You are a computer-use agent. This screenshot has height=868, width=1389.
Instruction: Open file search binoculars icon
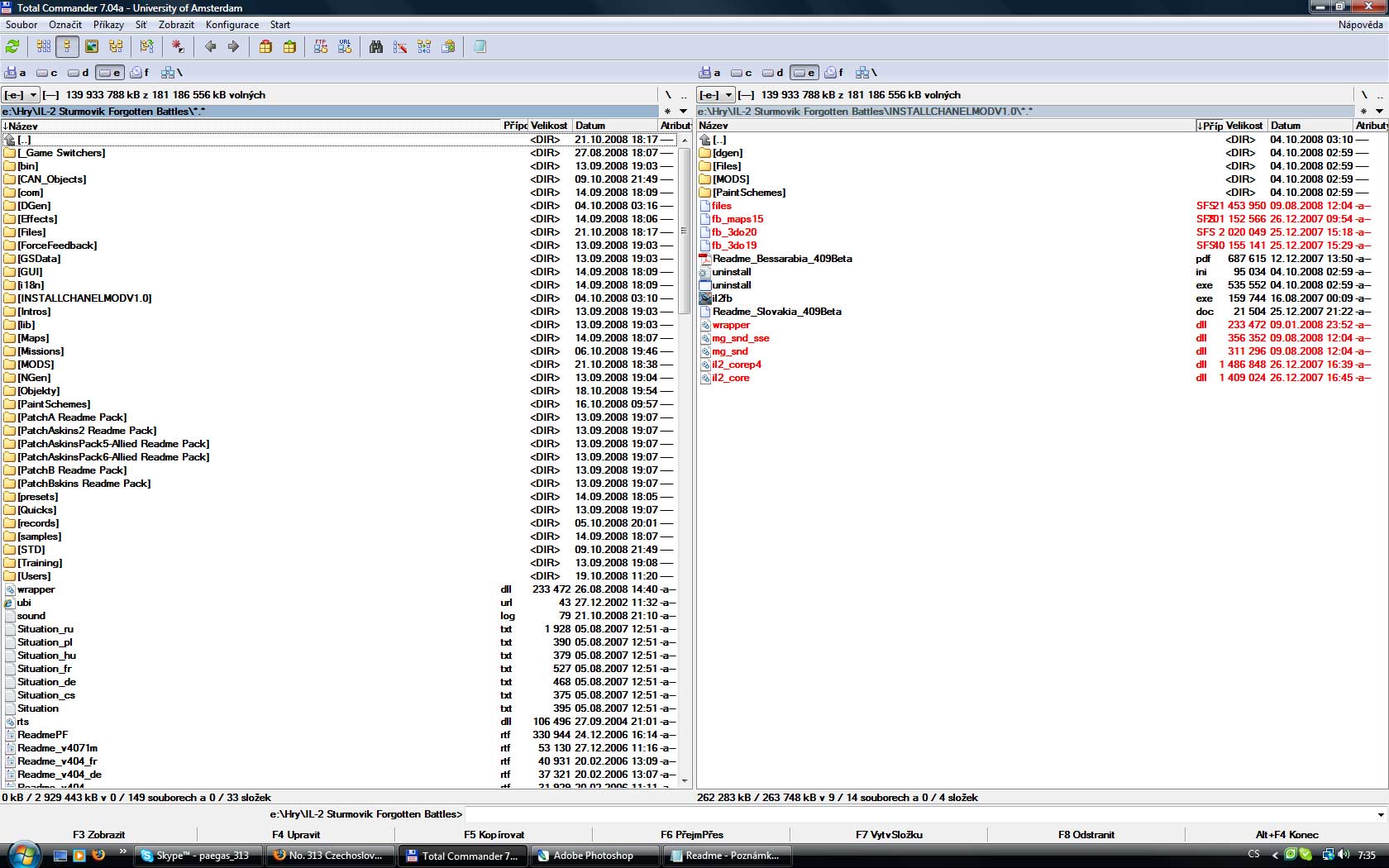pyautogui.click(x=376, y=47)
